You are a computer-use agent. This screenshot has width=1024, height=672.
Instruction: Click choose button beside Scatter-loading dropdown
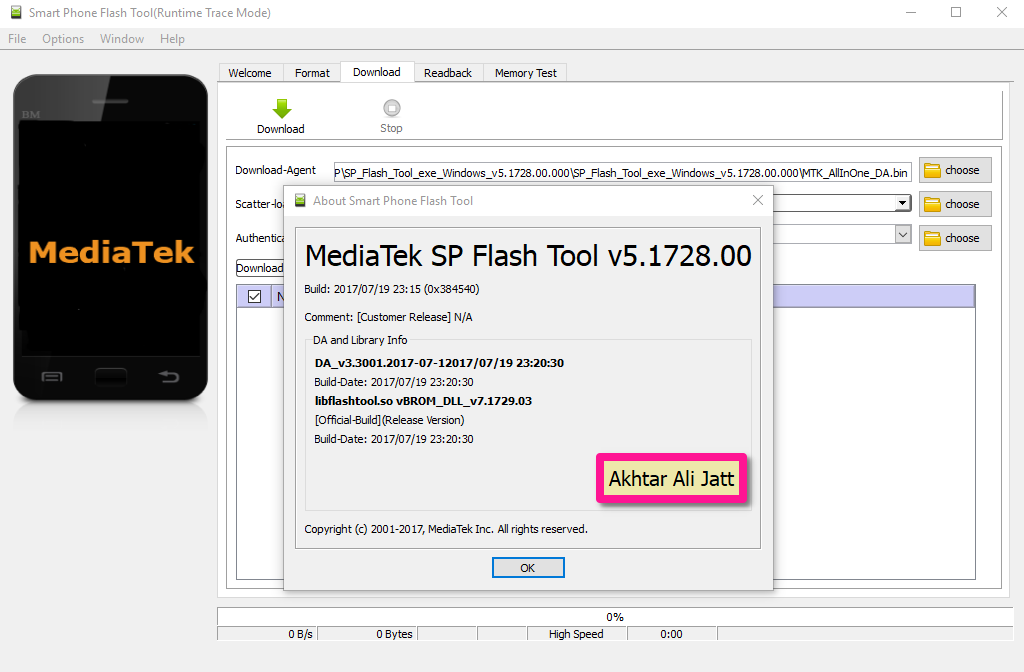click(955, 204)
